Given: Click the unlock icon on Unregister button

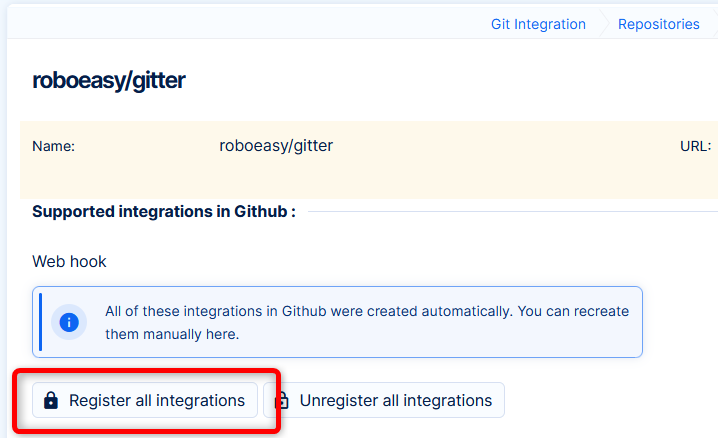Looking at the screenshot, I should 282,401.
